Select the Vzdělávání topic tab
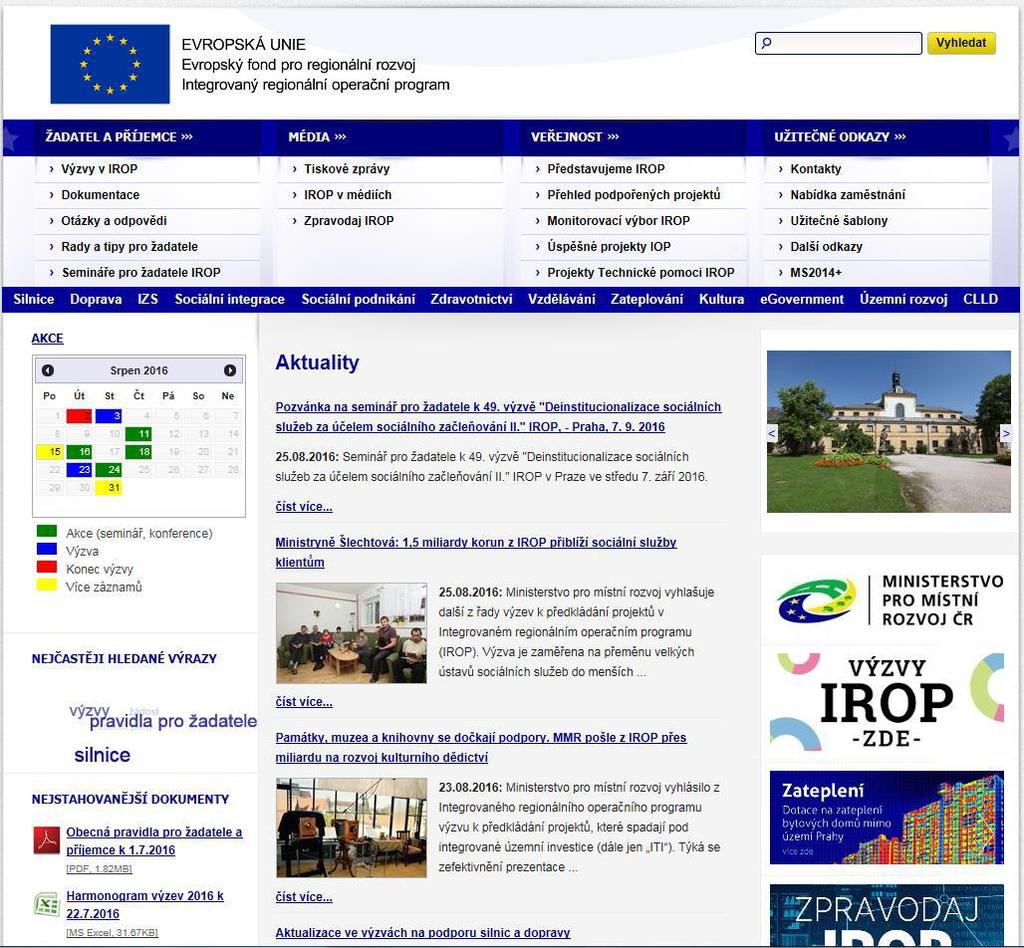1024x948 pixels. [x=562, y=299]
